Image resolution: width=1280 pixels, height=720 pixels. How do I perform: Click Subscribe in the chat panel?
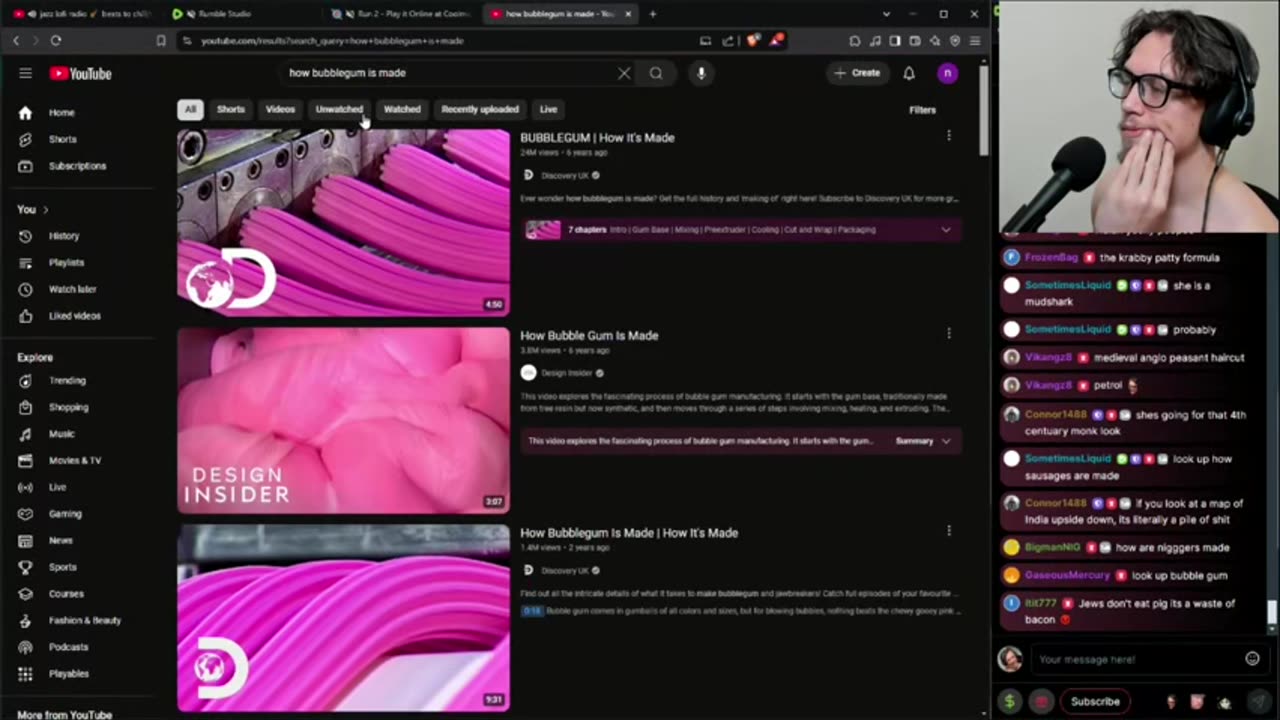pyautogui.click(x=1095, y=701)
